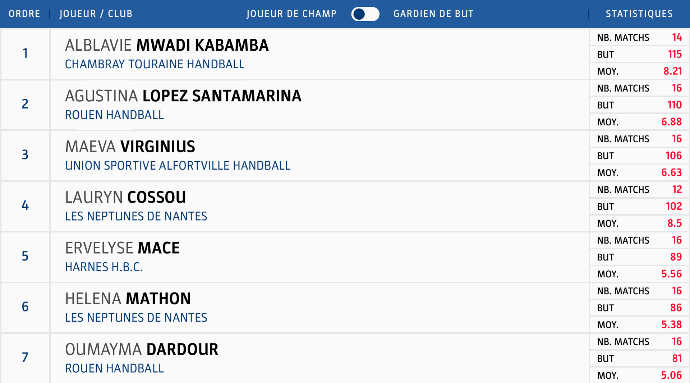Open player Helena Mathon
The width and height of the screenshot is (690, 383).
[x=128, y=299]
